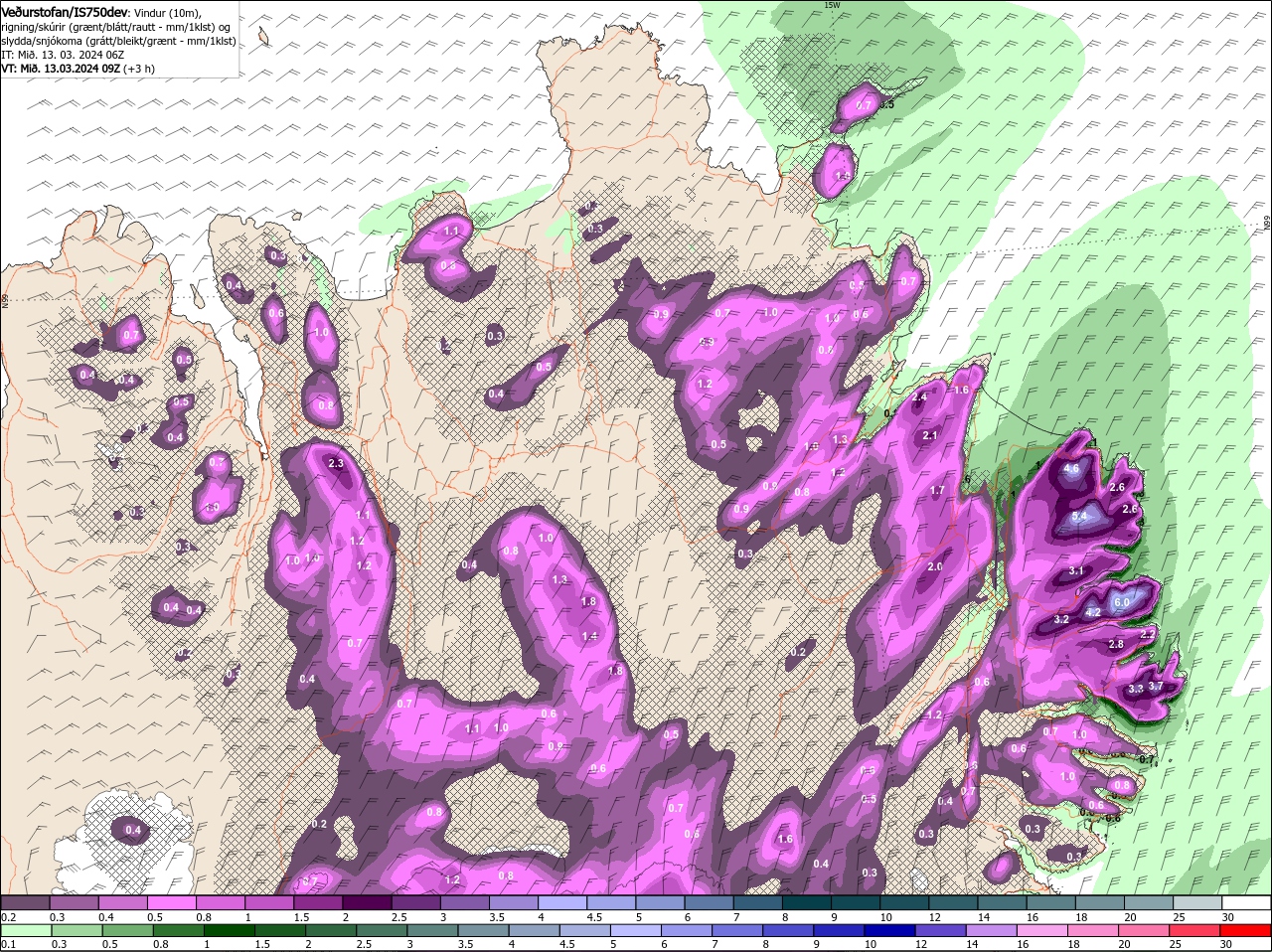
Task: Select light lavender 4–4.5 swatch in upper legend
Action: point(564,902)
